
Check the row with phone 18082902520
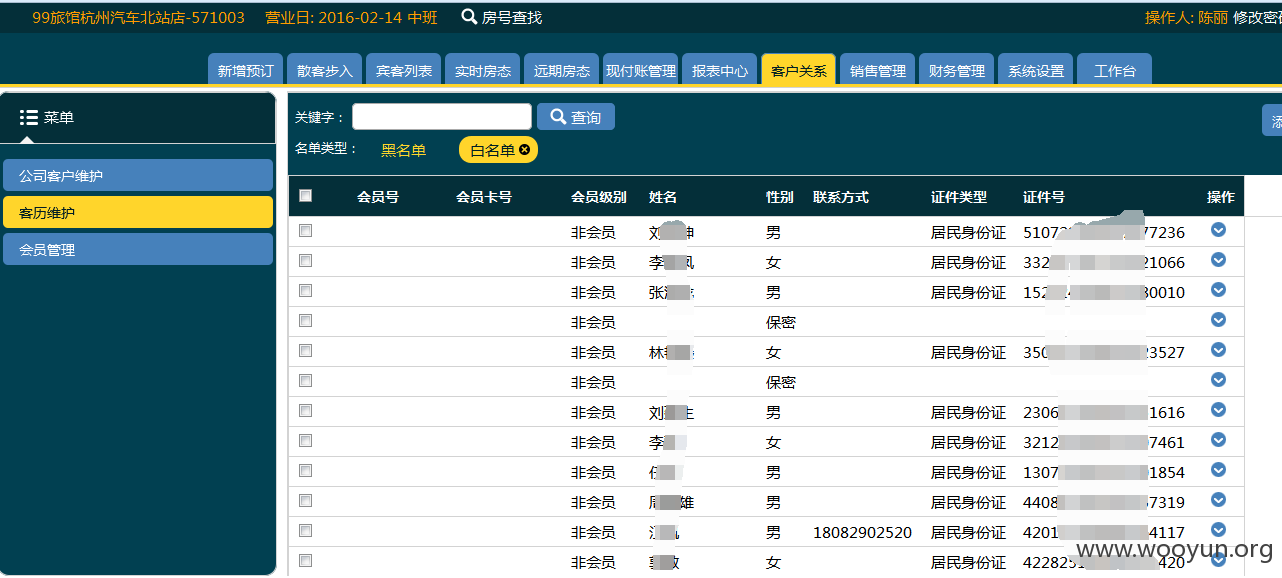pyautogui.click(x=306, y=530)
